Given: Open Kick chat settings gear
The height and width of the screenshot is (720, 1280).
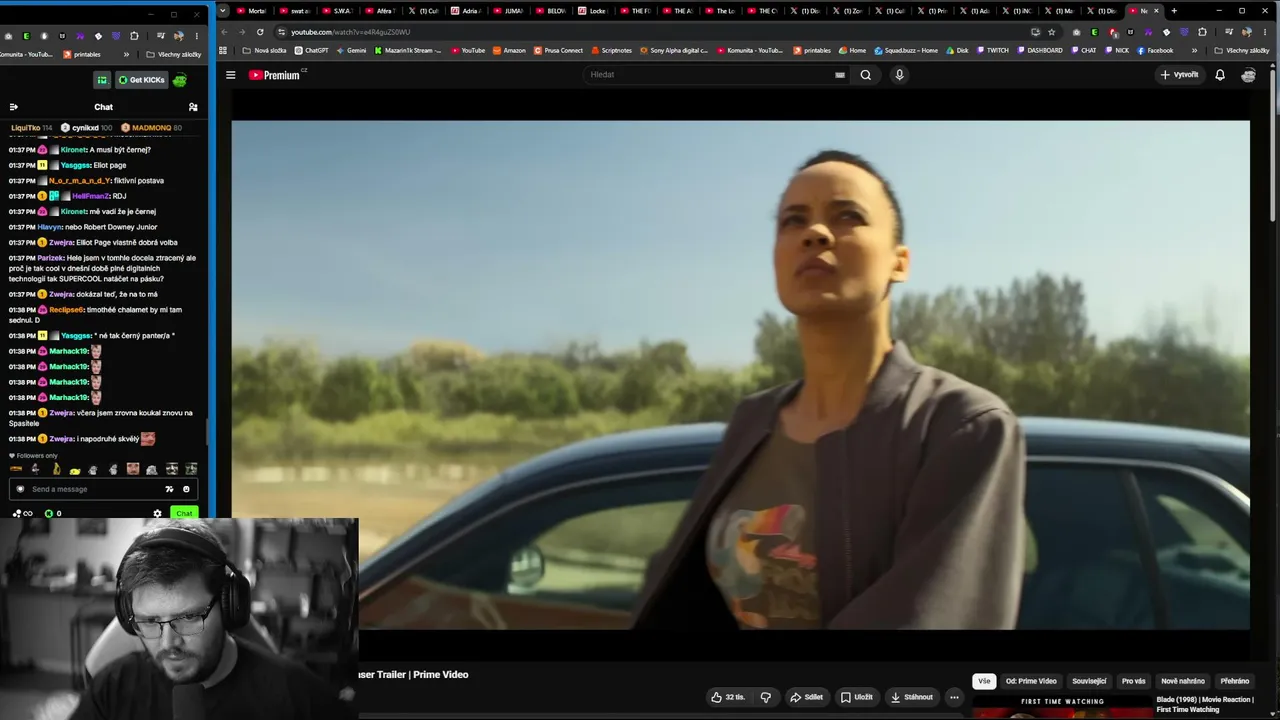Looking at the screenshot, I should (157, 513).
